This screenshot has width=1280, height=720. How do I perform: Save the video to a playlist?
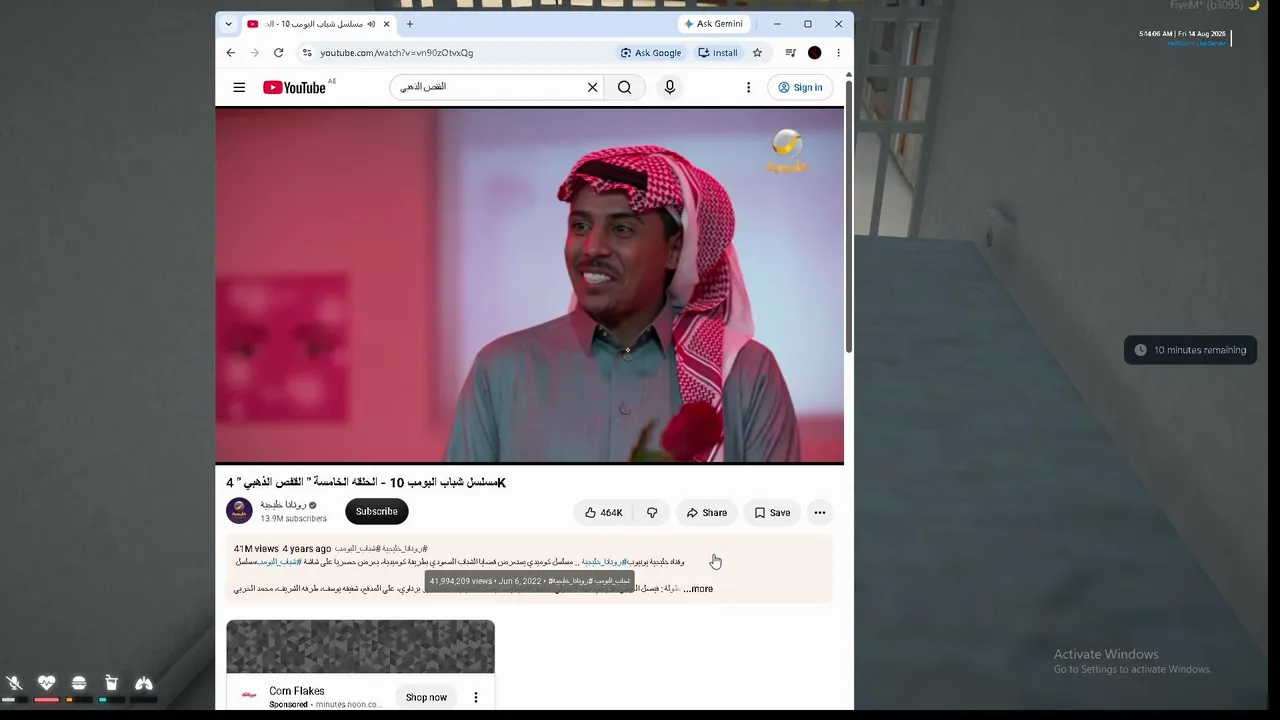click(x=772, y=513)
